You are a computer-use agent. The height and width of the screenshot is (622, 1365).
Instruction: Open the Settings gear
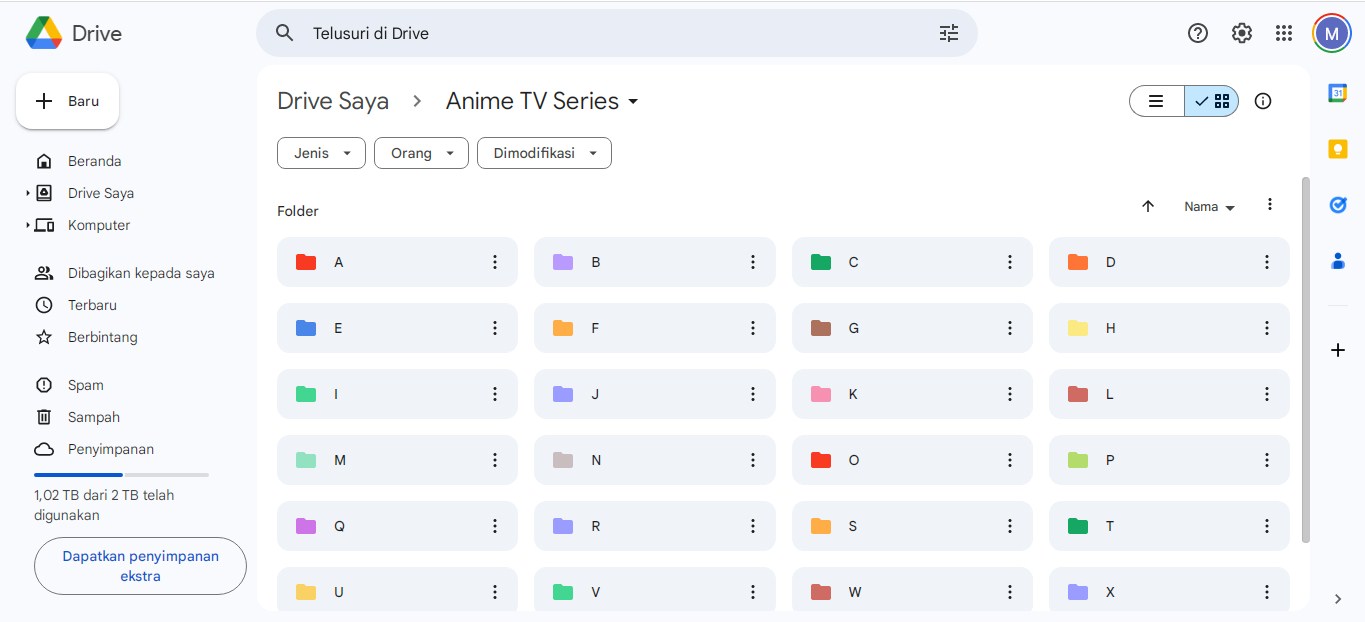coord(1241,33)
